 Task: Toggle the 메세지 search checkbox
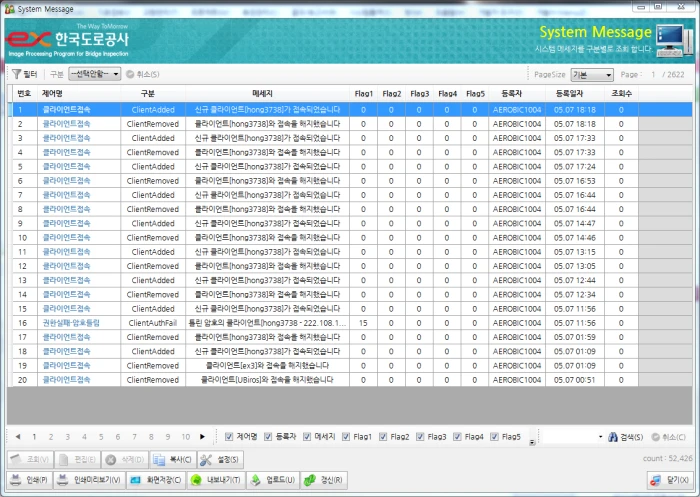tap(307, 437)
